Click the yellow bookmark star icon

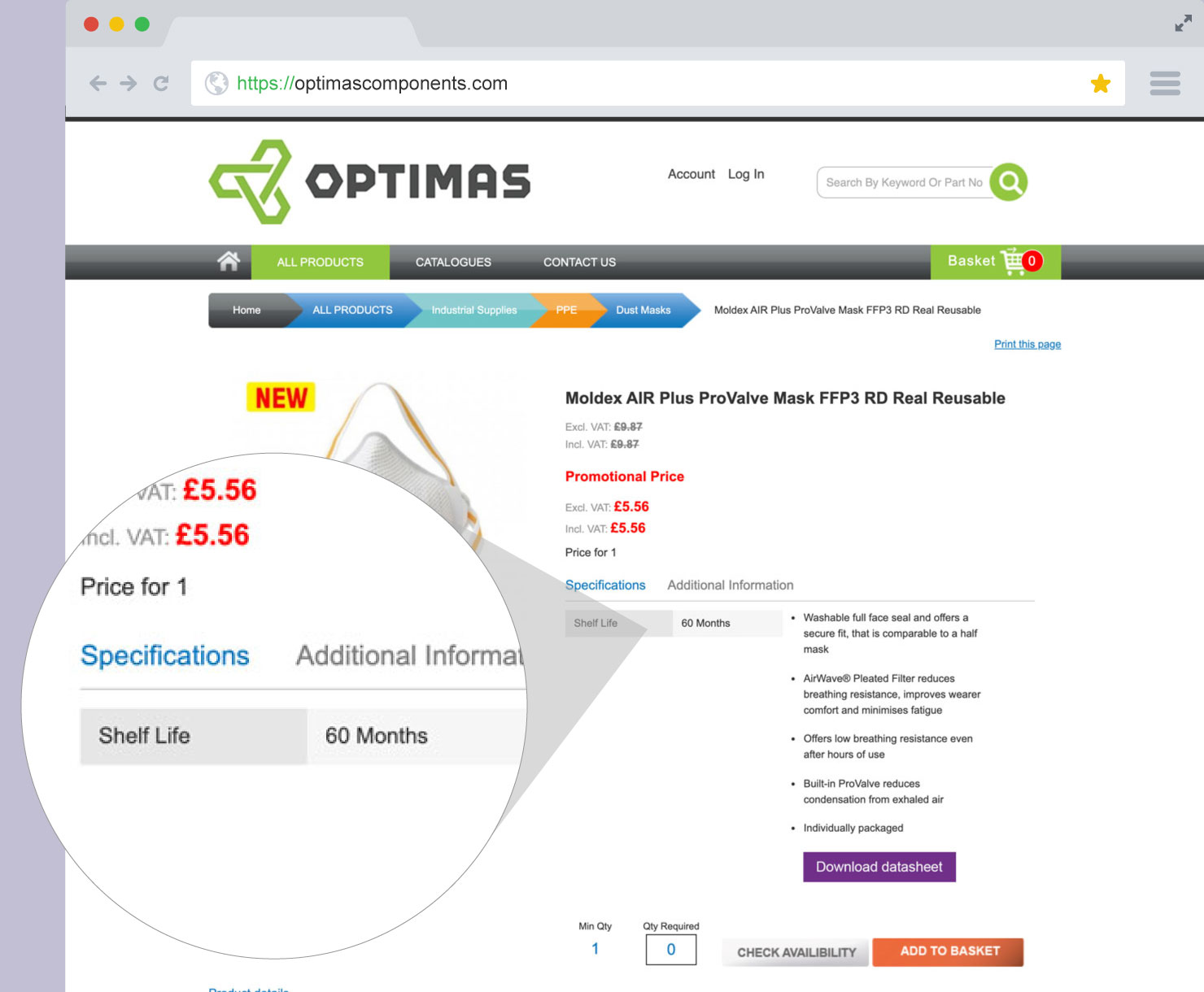1101,83
